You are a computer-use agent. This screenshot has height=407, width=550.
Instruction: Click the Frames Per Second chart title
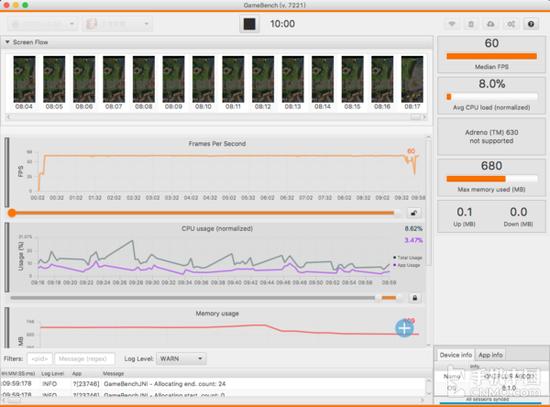(217, 144)
